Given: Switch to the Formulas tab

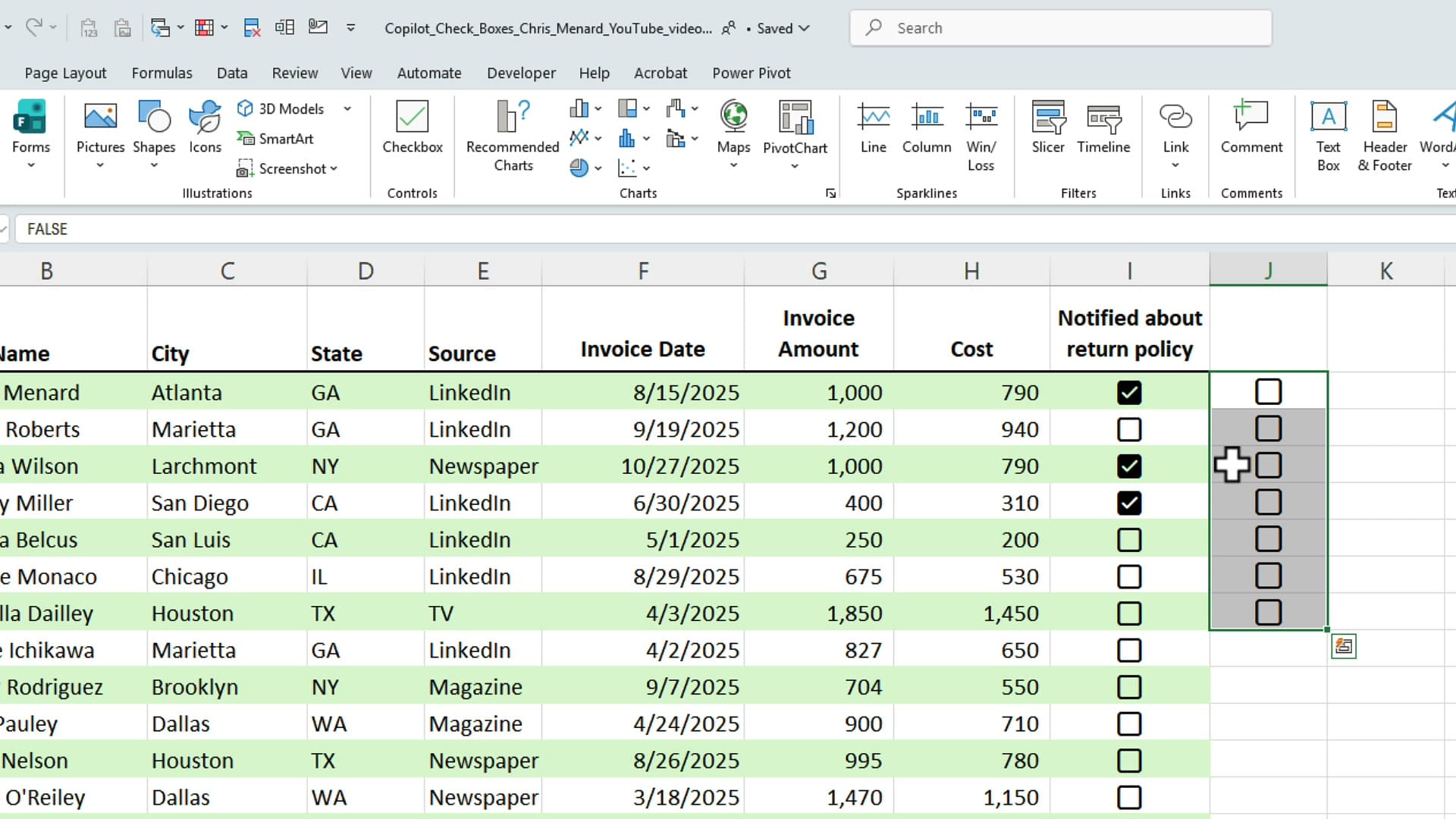Looking at the screenshot, I should [x=162, y=73].
